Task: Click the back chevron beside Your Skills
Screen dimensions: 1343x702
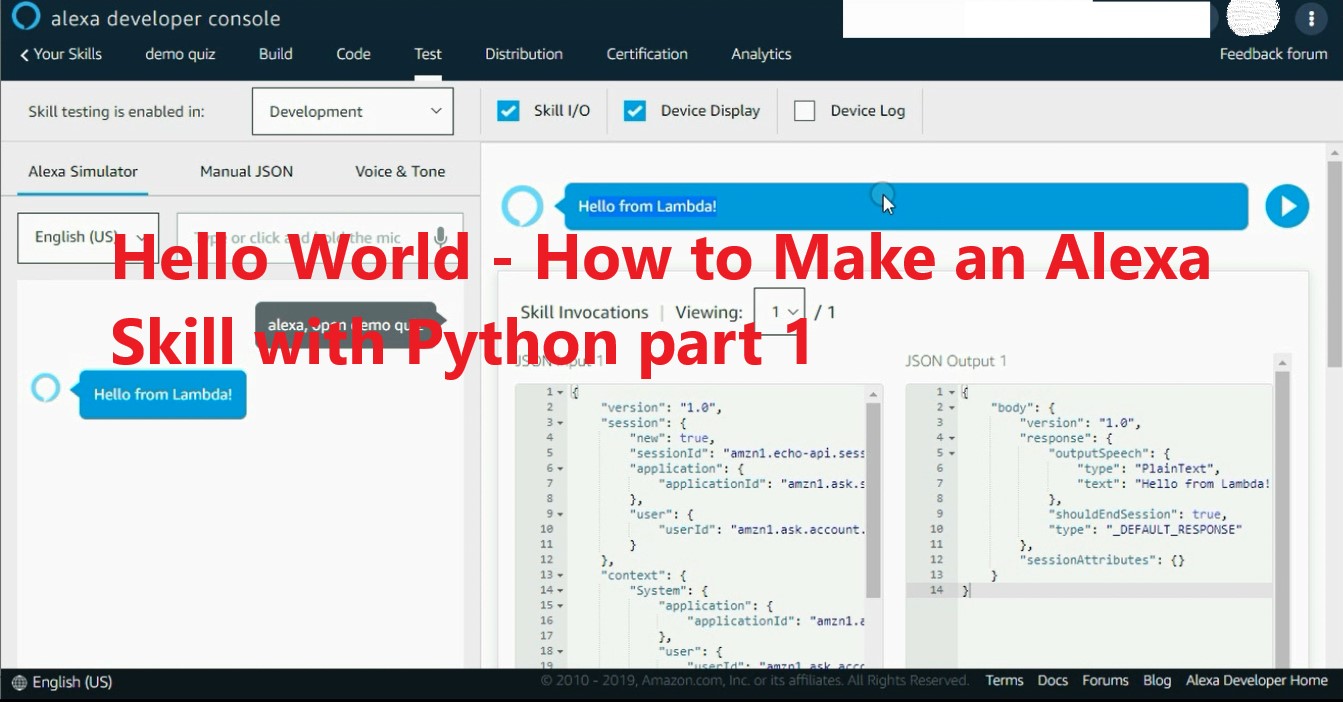Action: click(24, 54)
